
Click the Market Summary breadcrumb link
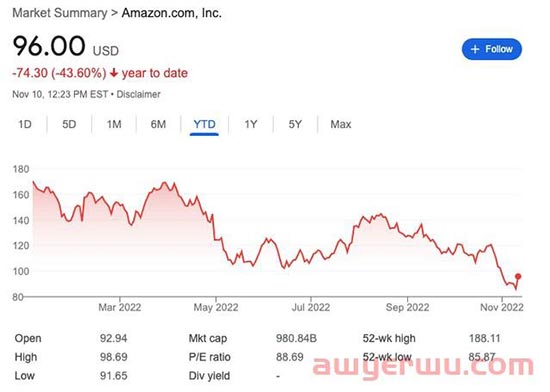60,13
